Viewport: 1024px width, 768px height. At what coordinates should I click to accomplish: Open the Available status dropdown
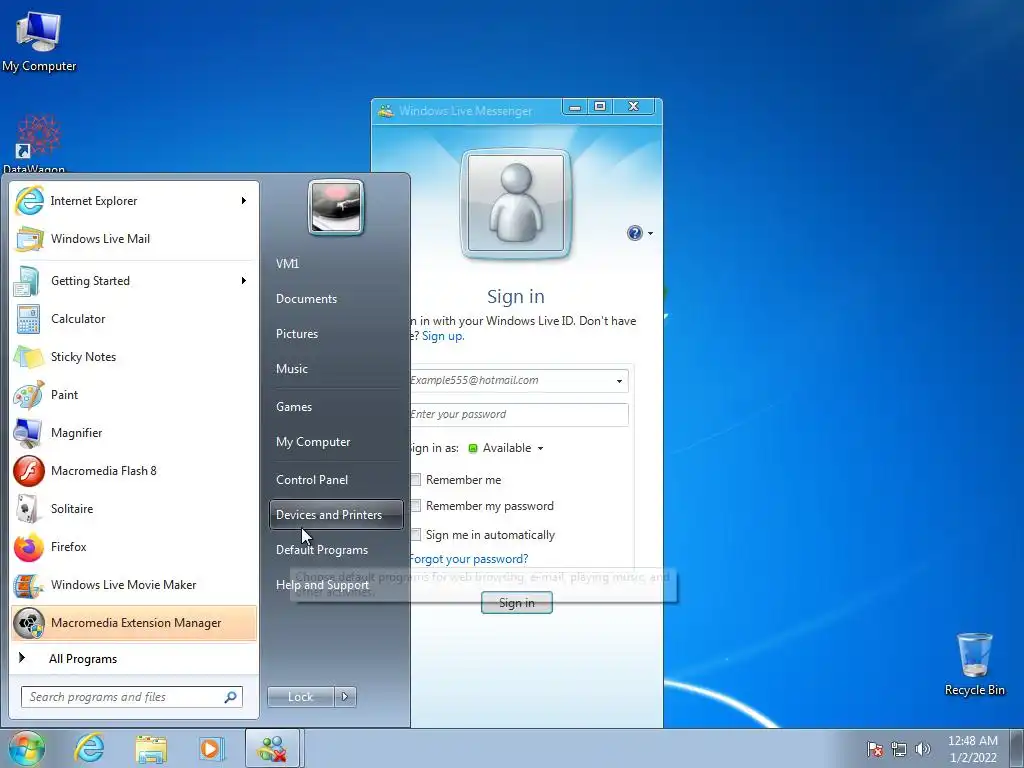(x=540, y=448)
